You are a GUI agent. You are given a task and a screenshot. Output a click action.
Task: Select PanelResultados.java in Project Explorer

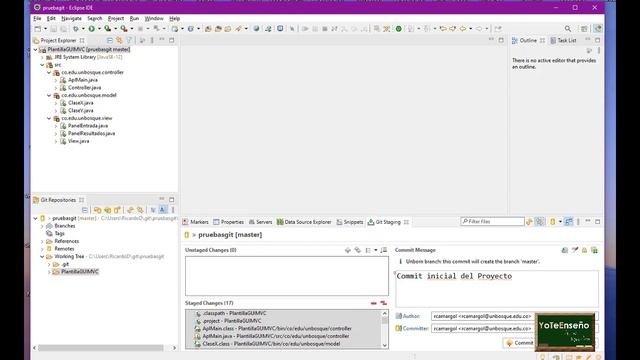pos(91,133)
